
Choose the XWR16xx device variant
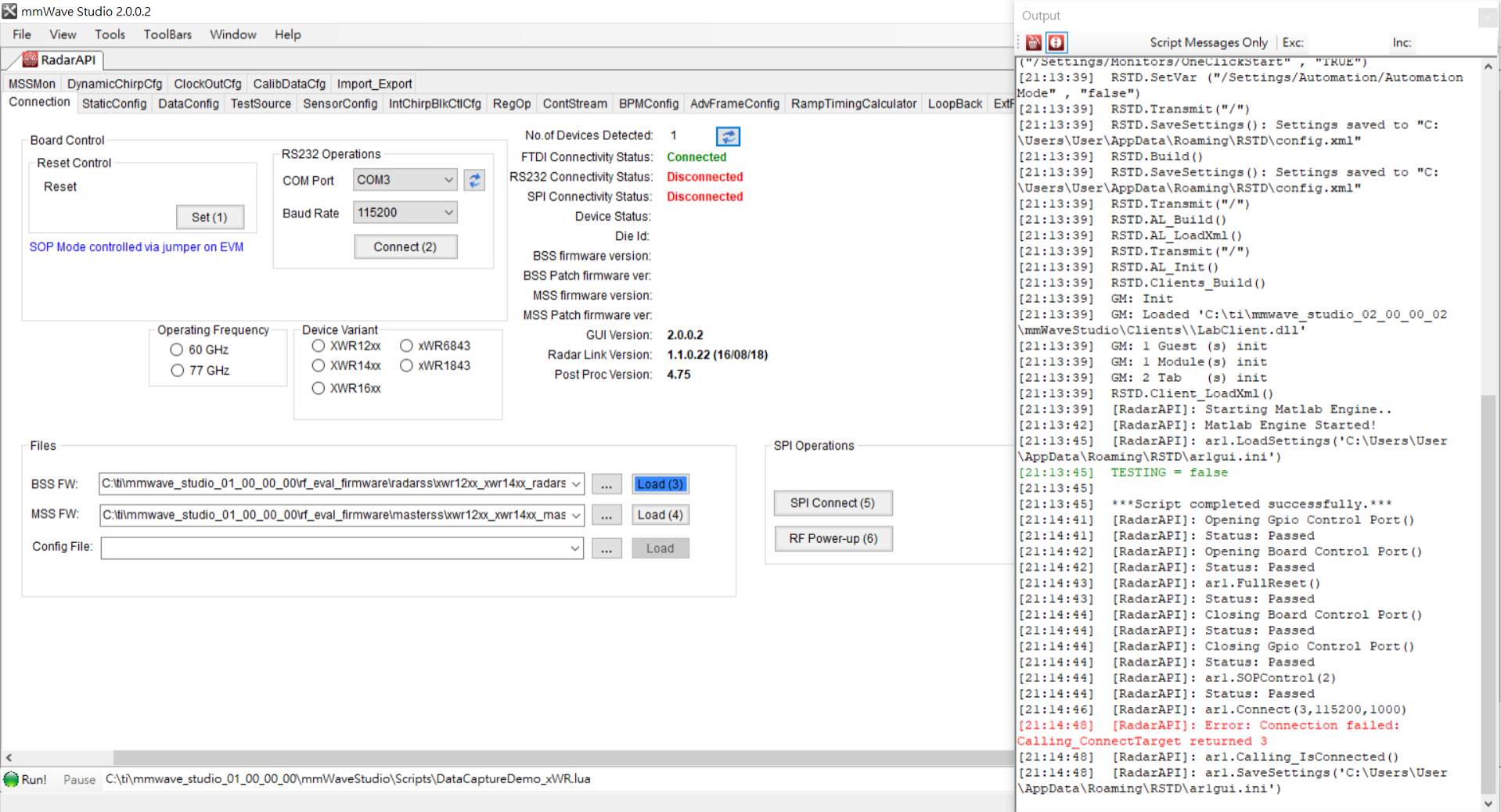(x=319, y=388)
